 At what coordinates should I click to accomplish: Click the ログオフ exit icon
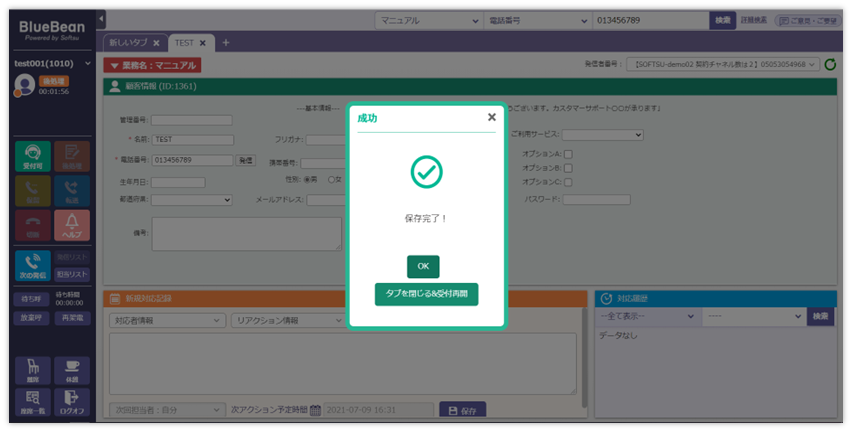(x=72, y=403)
